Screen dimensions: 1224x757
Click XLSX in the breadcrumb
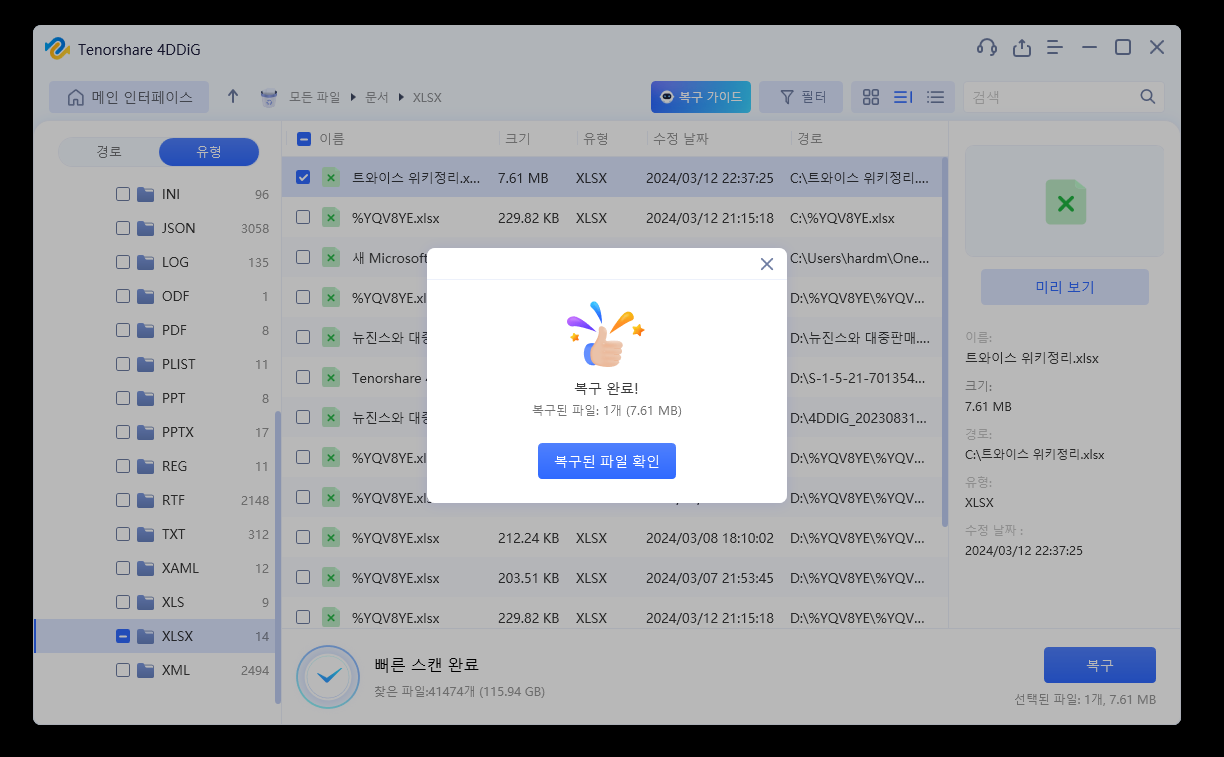[x=427, y=98]
